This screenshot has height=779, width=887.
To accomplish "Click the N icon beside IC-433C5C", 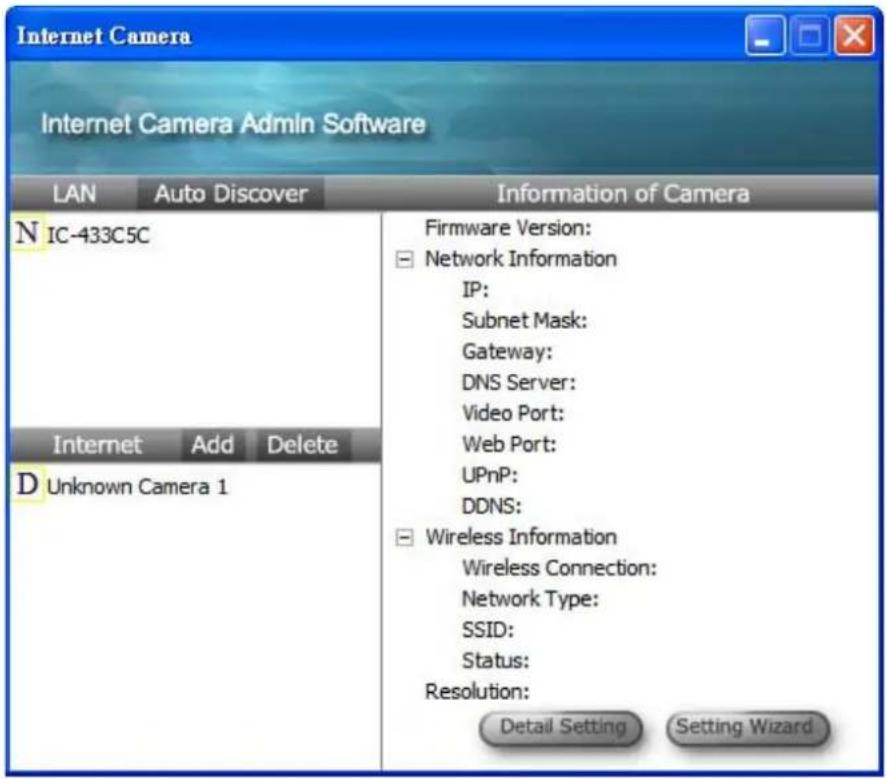I will (x=27, y=234).
